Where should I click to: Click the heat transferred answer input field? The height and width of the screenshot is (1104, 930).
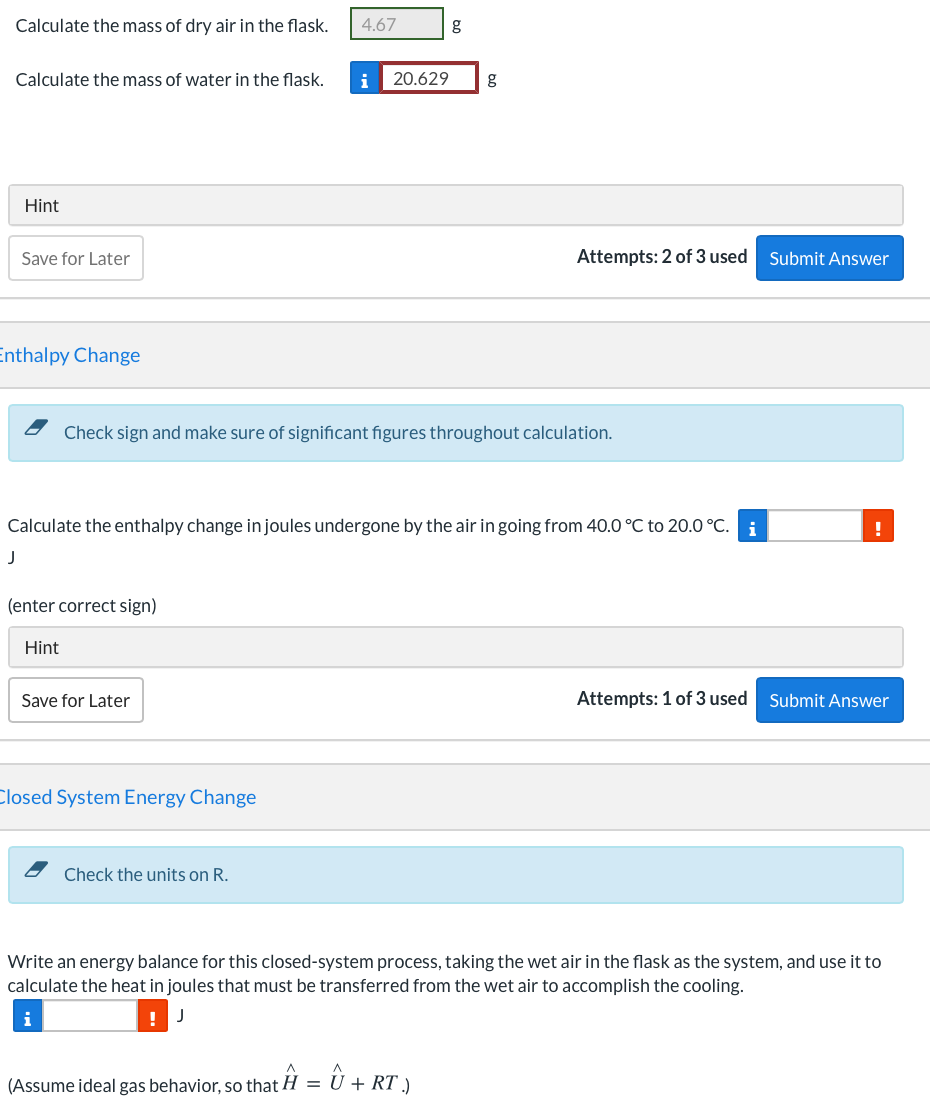90,1015
